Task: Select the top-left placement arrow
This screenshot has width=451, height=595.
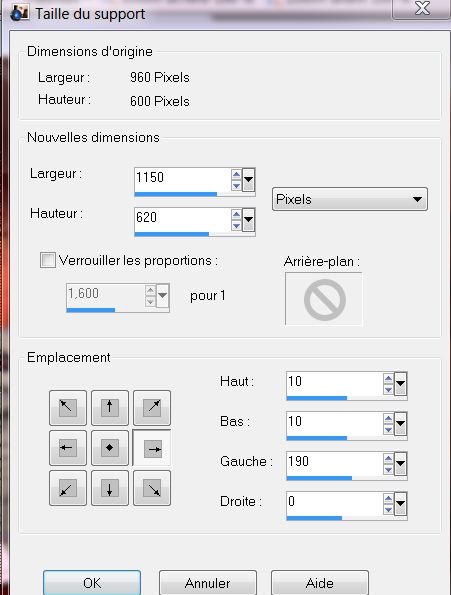Action: tap(68, 408)
